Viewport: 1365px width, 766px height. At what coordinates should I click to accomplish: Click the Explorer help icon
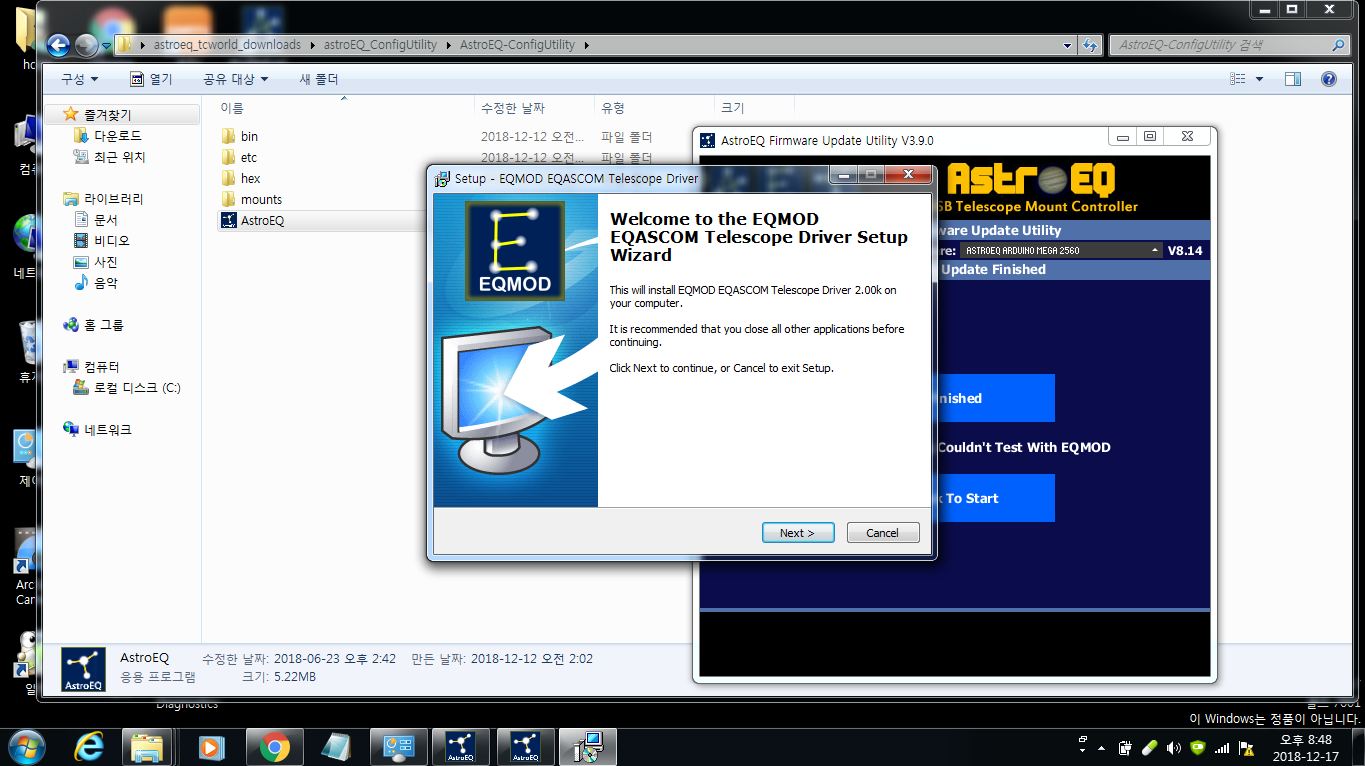[x=1328, y=79]
